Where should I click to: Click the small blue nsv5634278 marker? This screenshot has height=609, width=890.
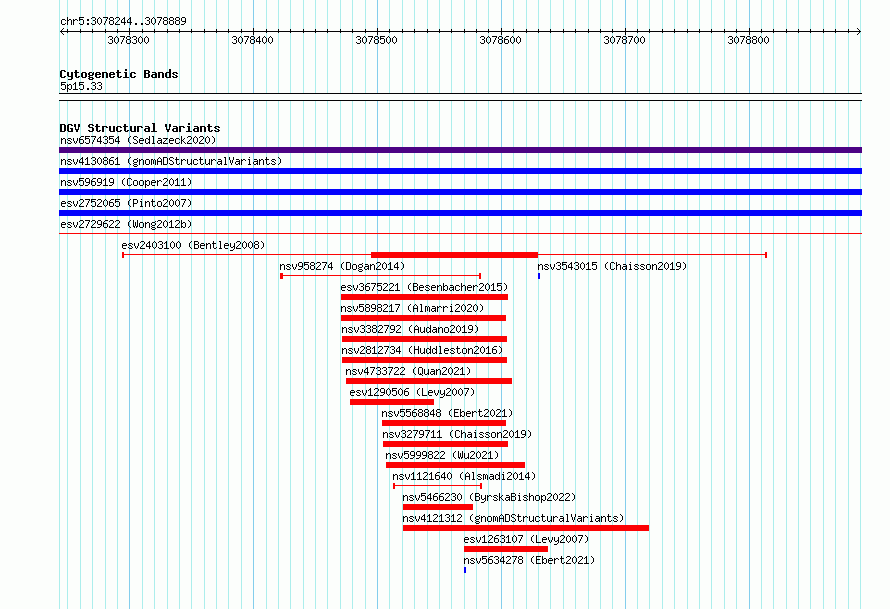(x=465, y=570)
